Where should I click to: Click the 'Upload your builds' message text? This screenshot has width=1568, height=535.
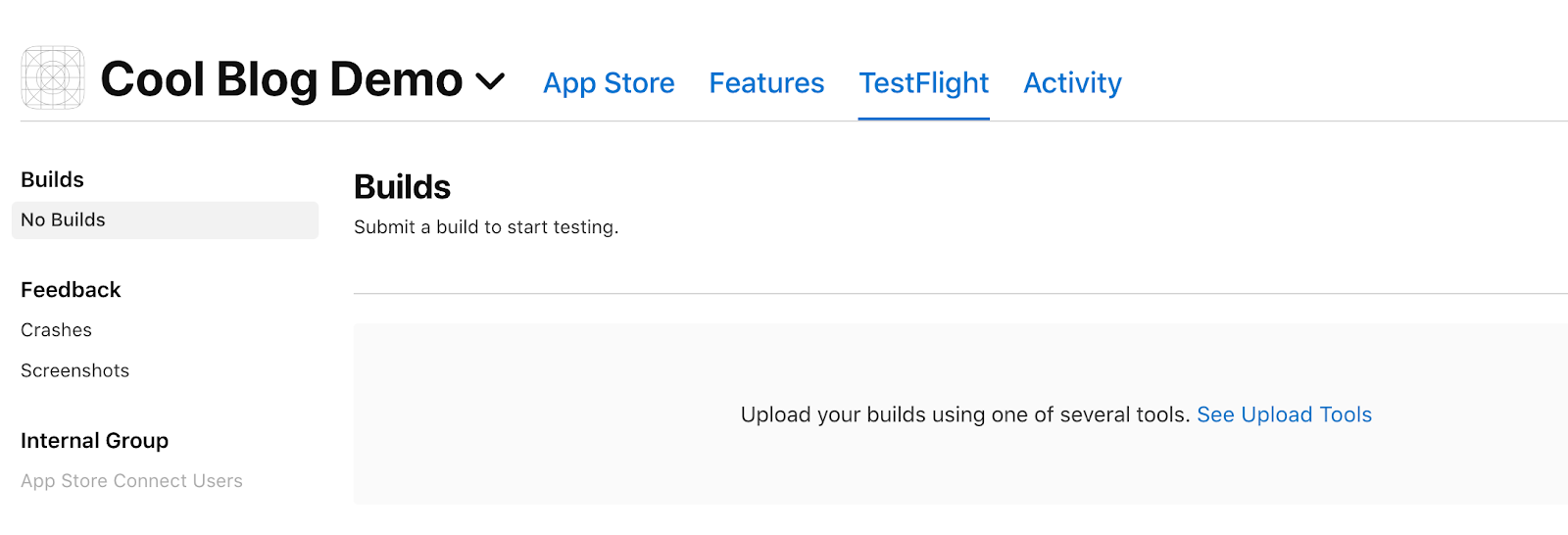[965, 414]
